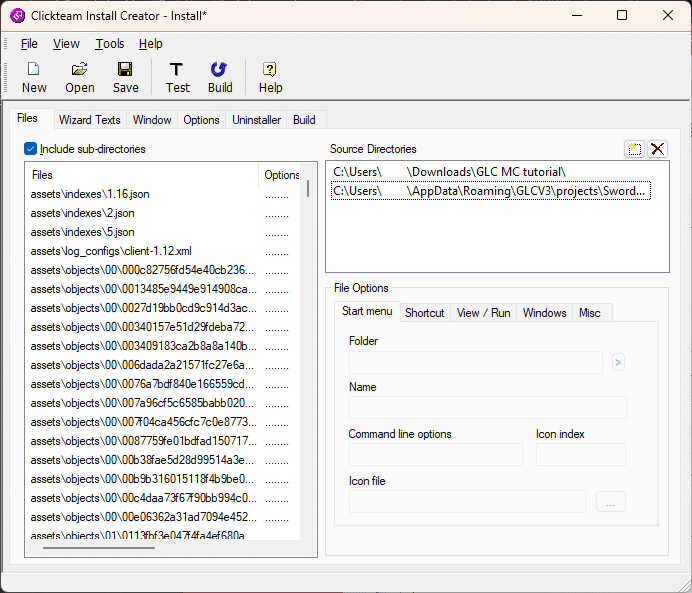Open the View / Run file options tab
692x593 pixels.
tap(484, 313)
